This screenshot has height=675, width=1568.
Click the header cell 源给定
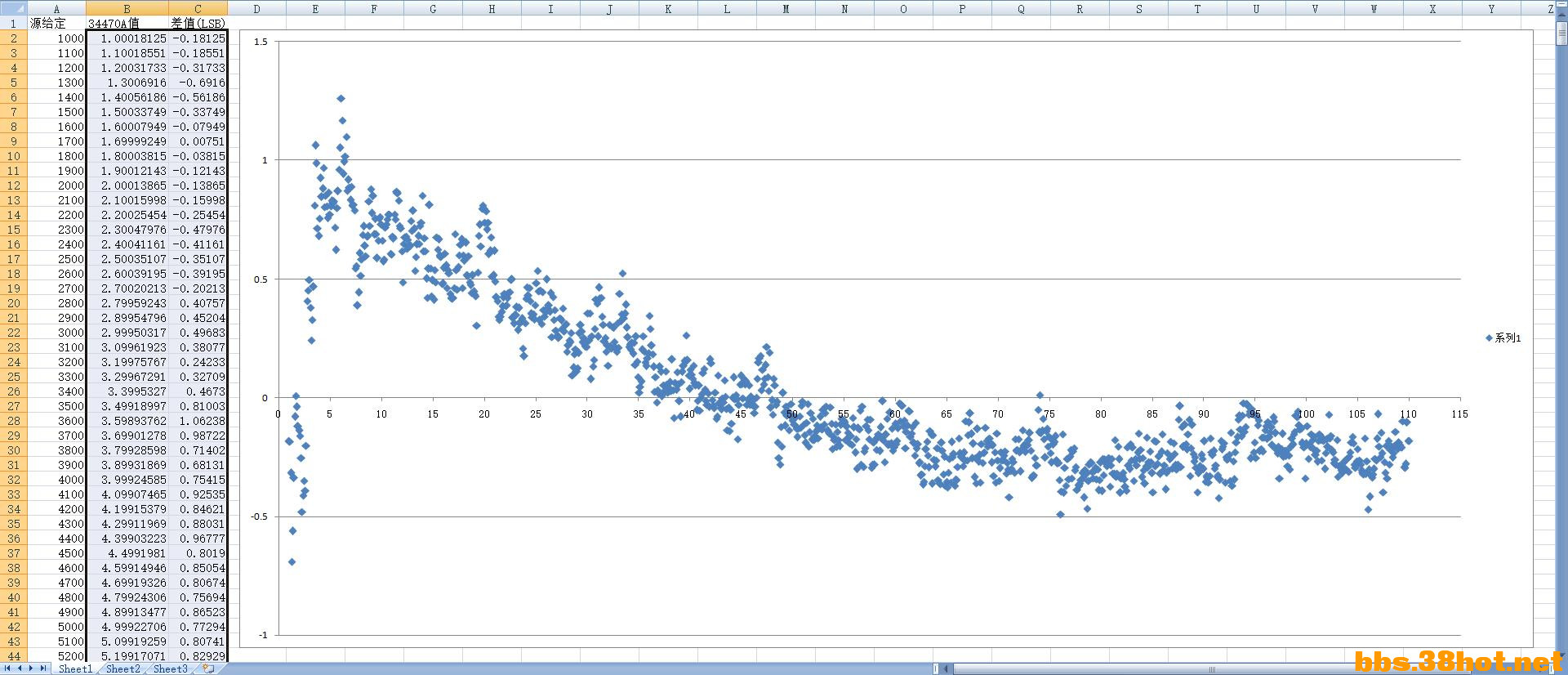point(56,24)
